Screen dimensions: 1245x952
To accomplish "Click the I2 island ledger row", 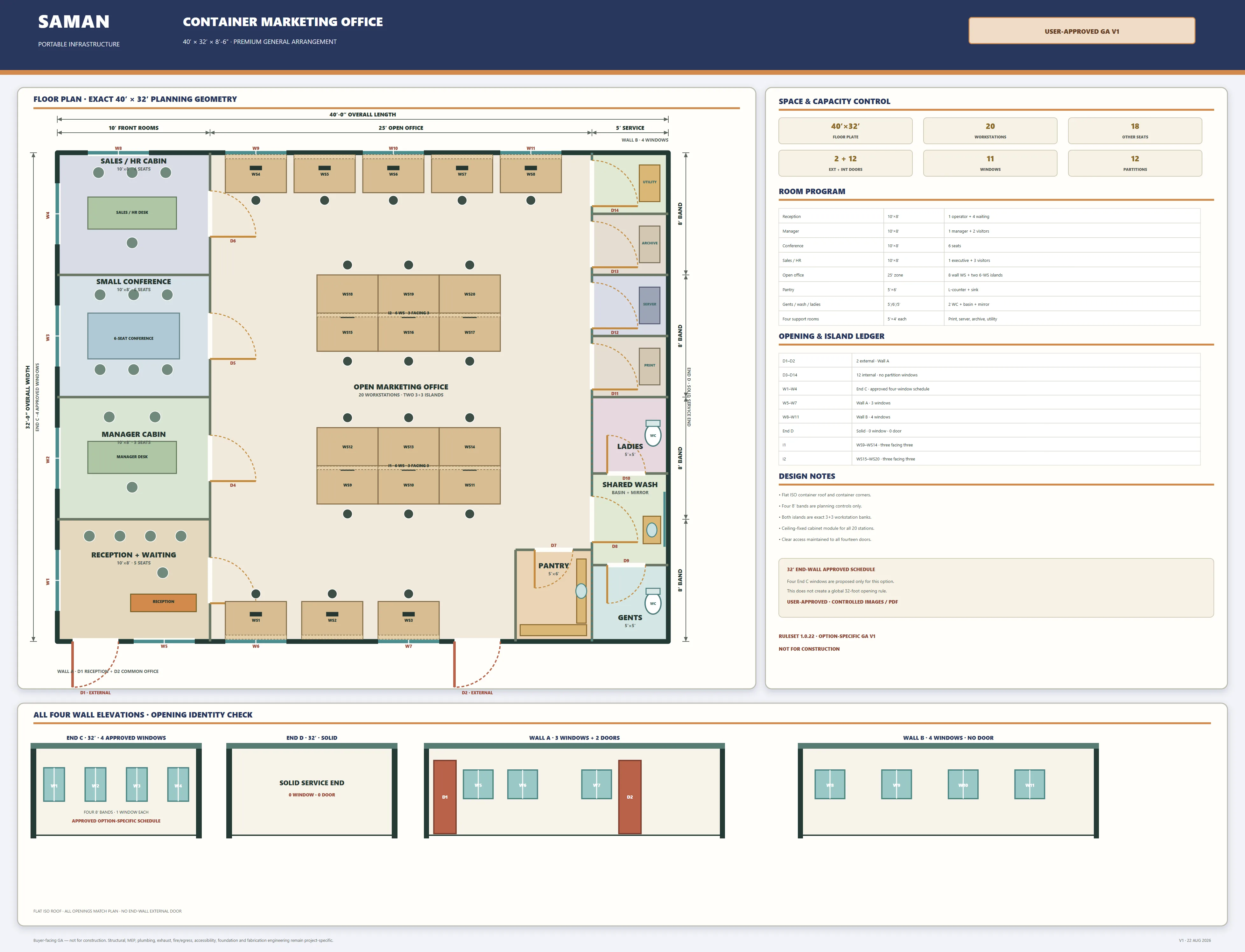I will click(989, 459).
